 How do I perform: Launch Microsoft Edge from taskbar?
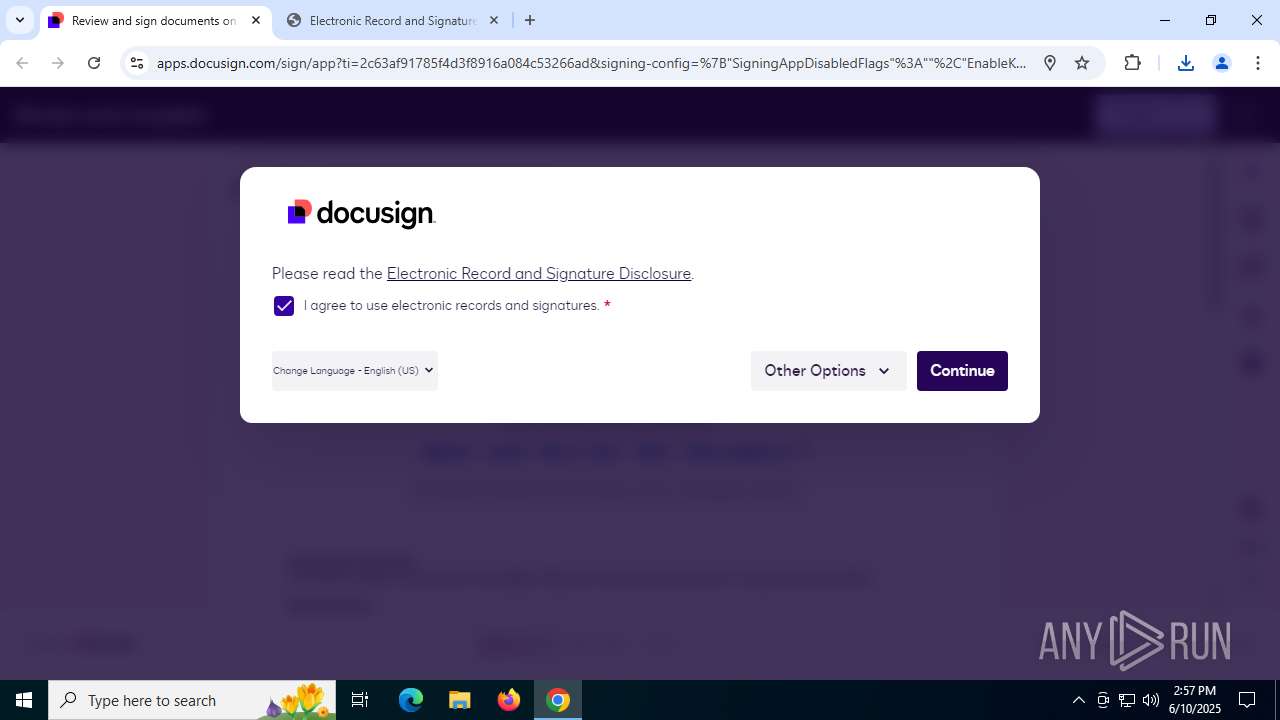coord(411,700)
